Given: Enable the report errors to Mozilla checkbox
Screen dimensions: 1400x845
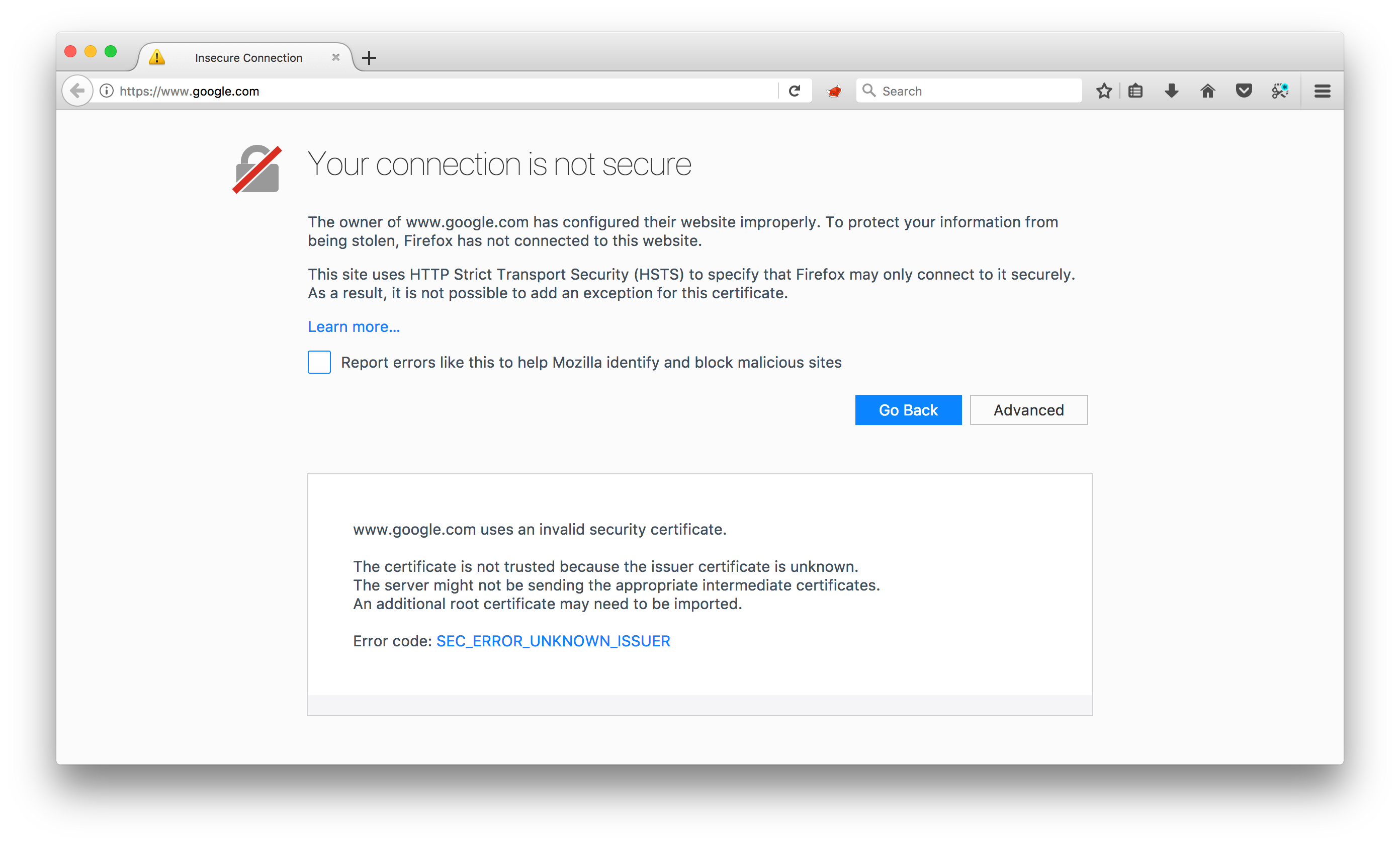Looking at the screenshot, I should [x=319, y=362].
